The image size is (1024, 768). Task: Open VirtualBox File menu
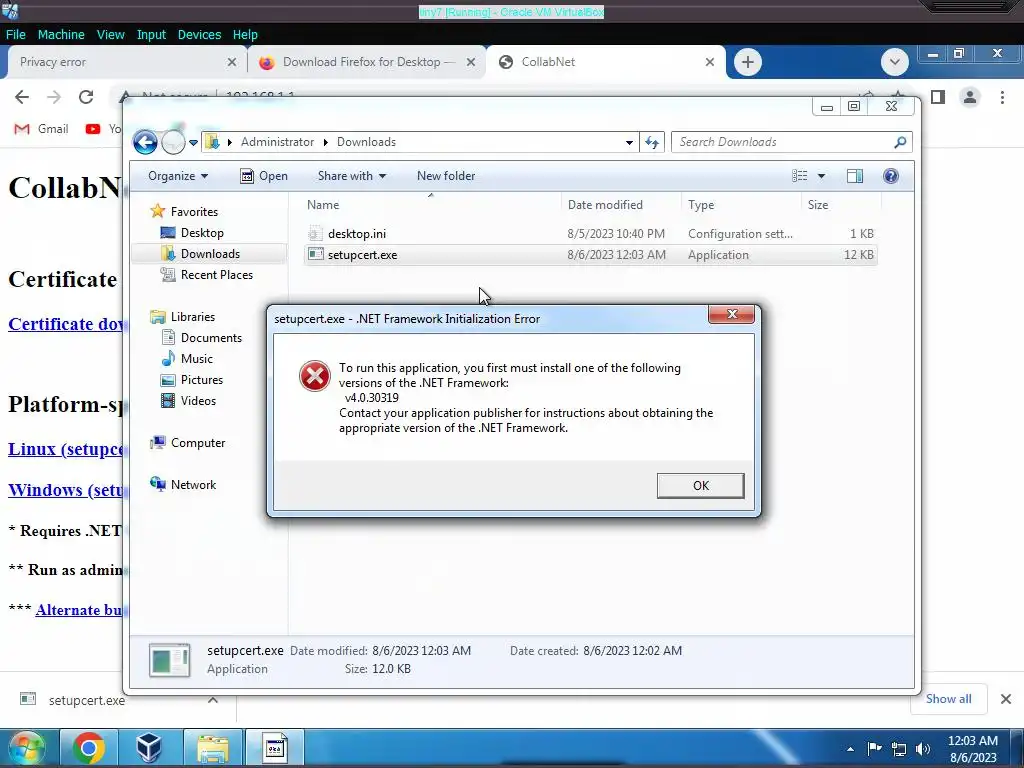click(x=16, y=35)
